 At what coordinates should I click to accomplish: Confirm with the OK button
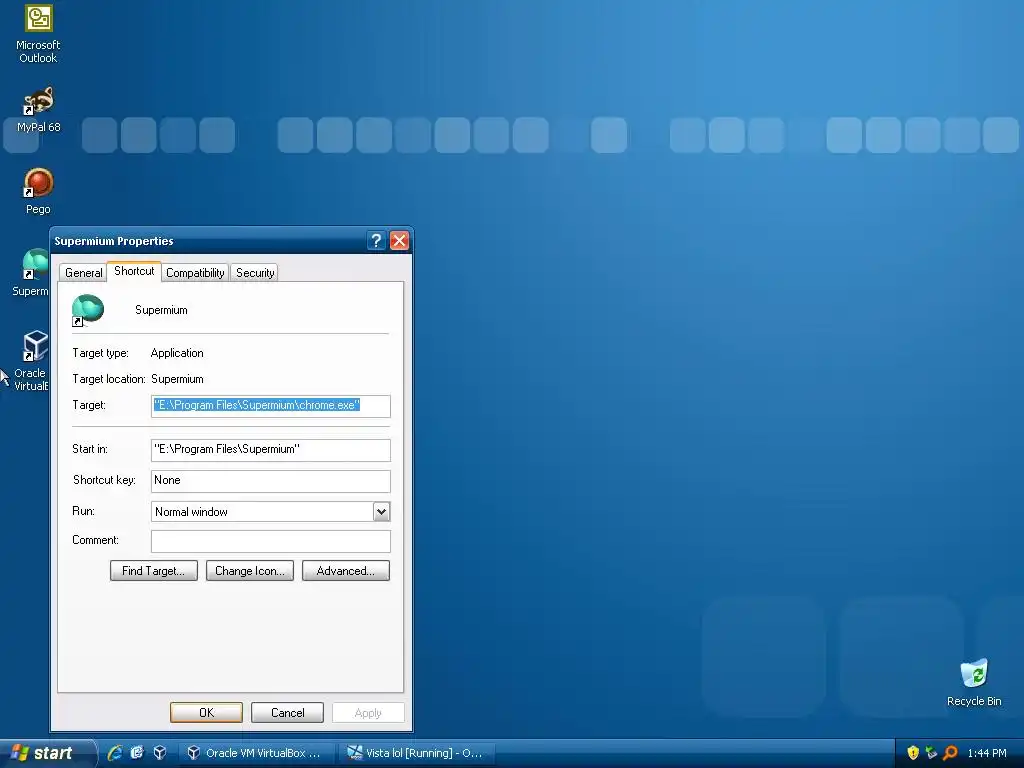tap(206, 712)
